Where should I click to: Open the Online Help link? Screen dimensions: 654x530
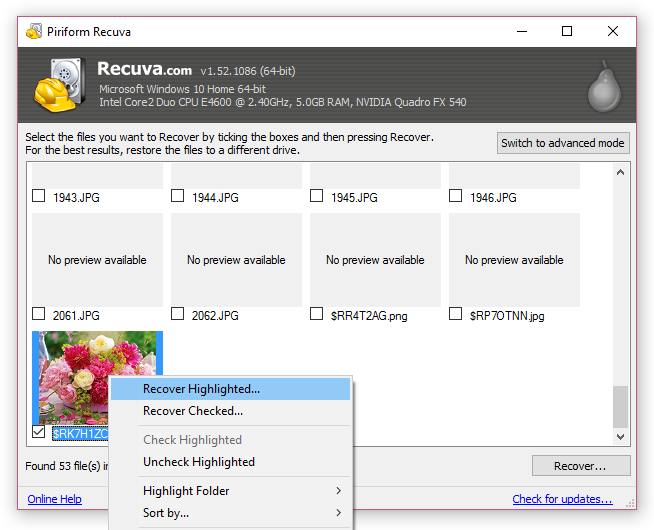(x=55, y=499)
